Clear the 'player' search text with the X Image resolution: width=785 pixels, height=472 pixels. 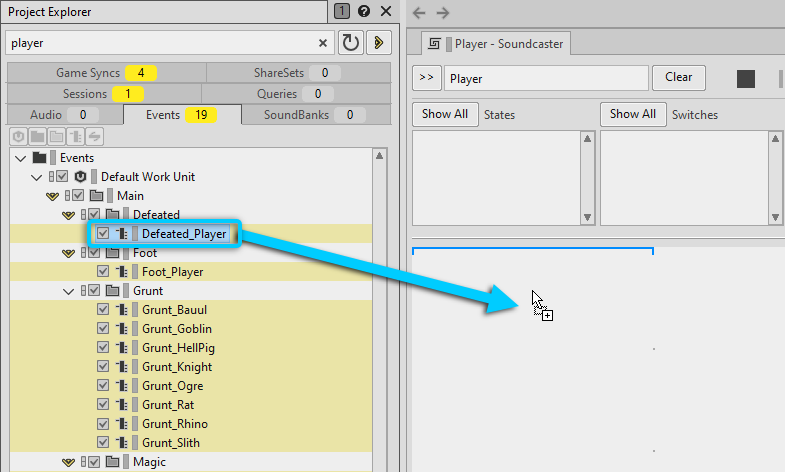coord(323,43)
